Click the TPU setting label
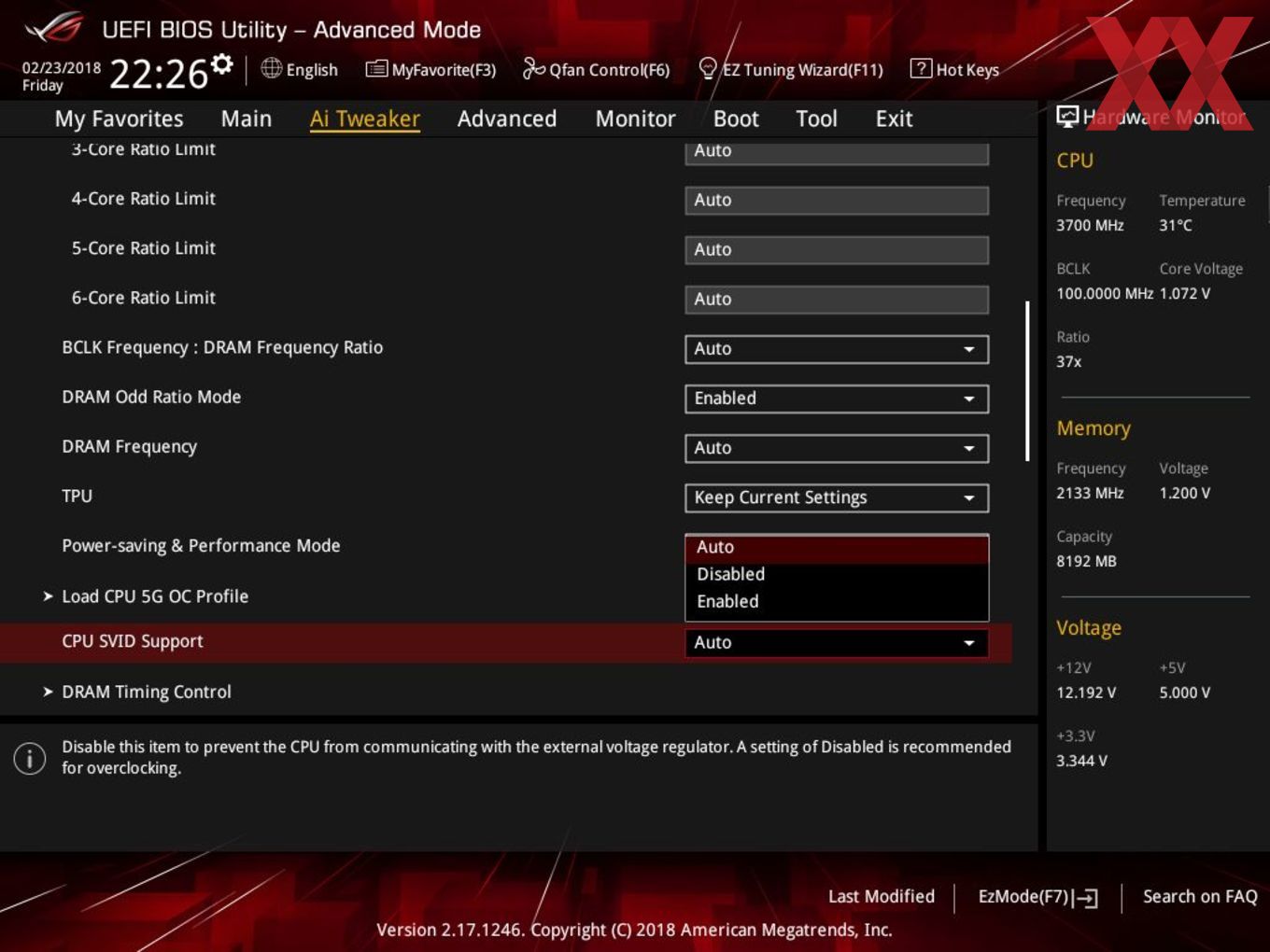 (x=77, y=496)
